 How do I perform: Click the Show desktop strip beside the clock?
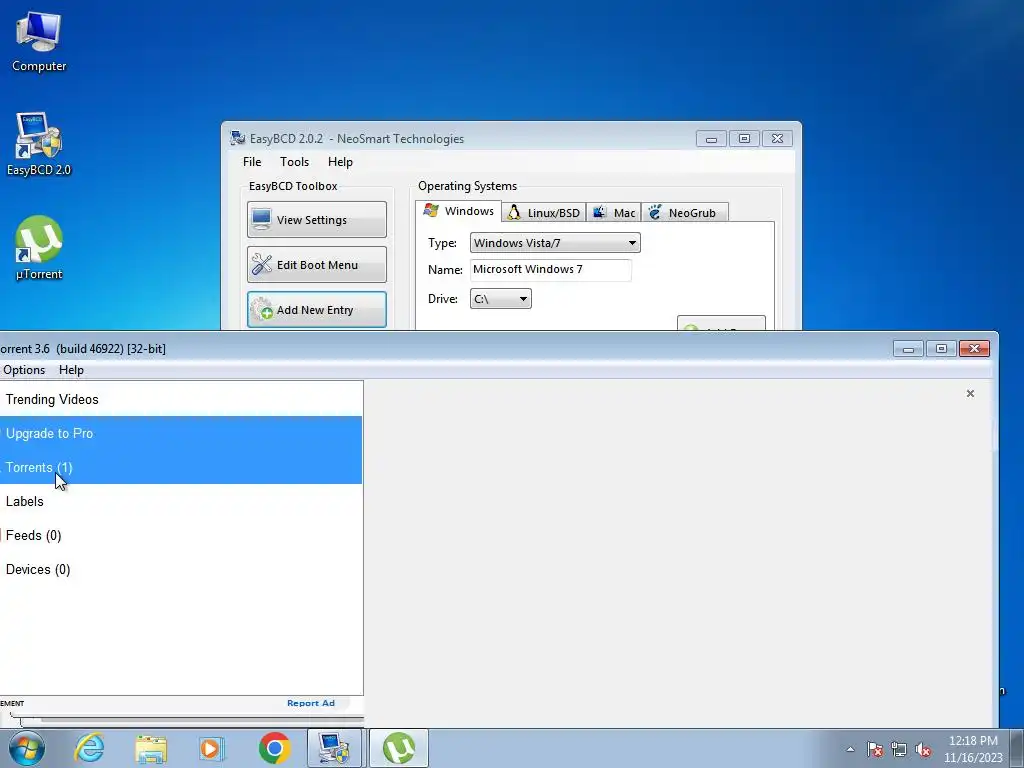point(1019,749)
